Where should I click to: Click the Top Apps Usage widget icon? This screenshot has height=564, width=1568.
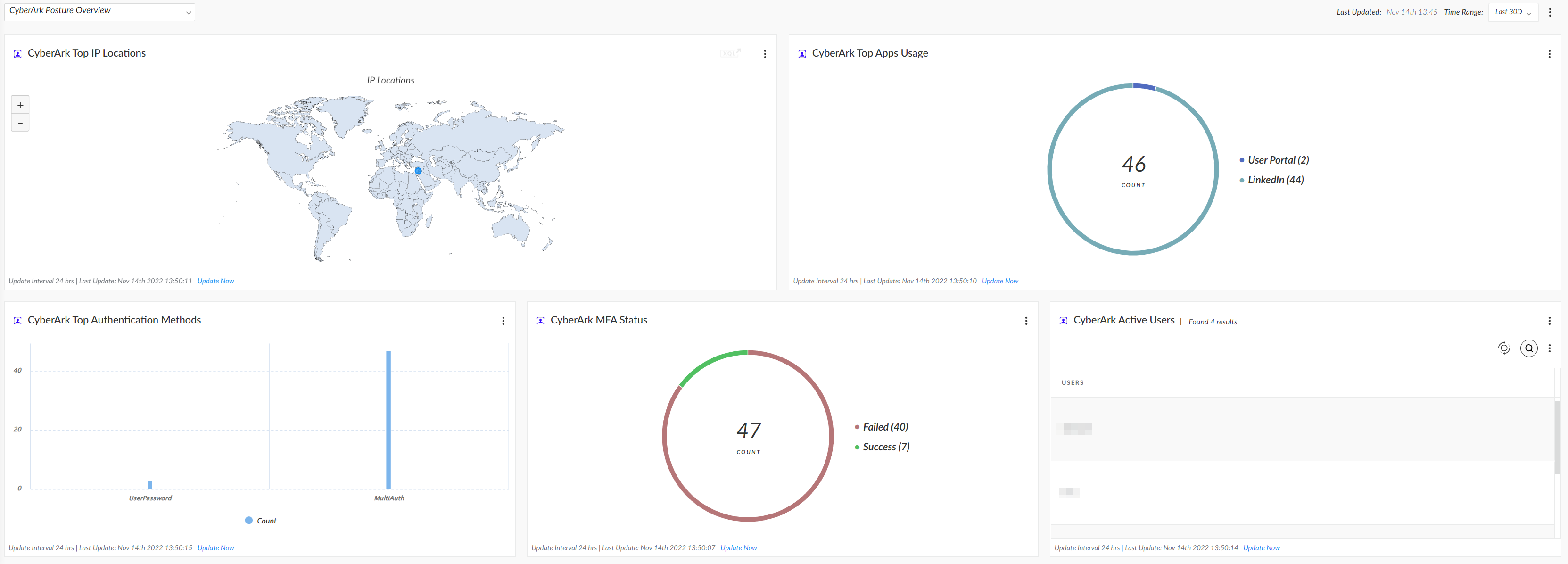coord(802,54)
